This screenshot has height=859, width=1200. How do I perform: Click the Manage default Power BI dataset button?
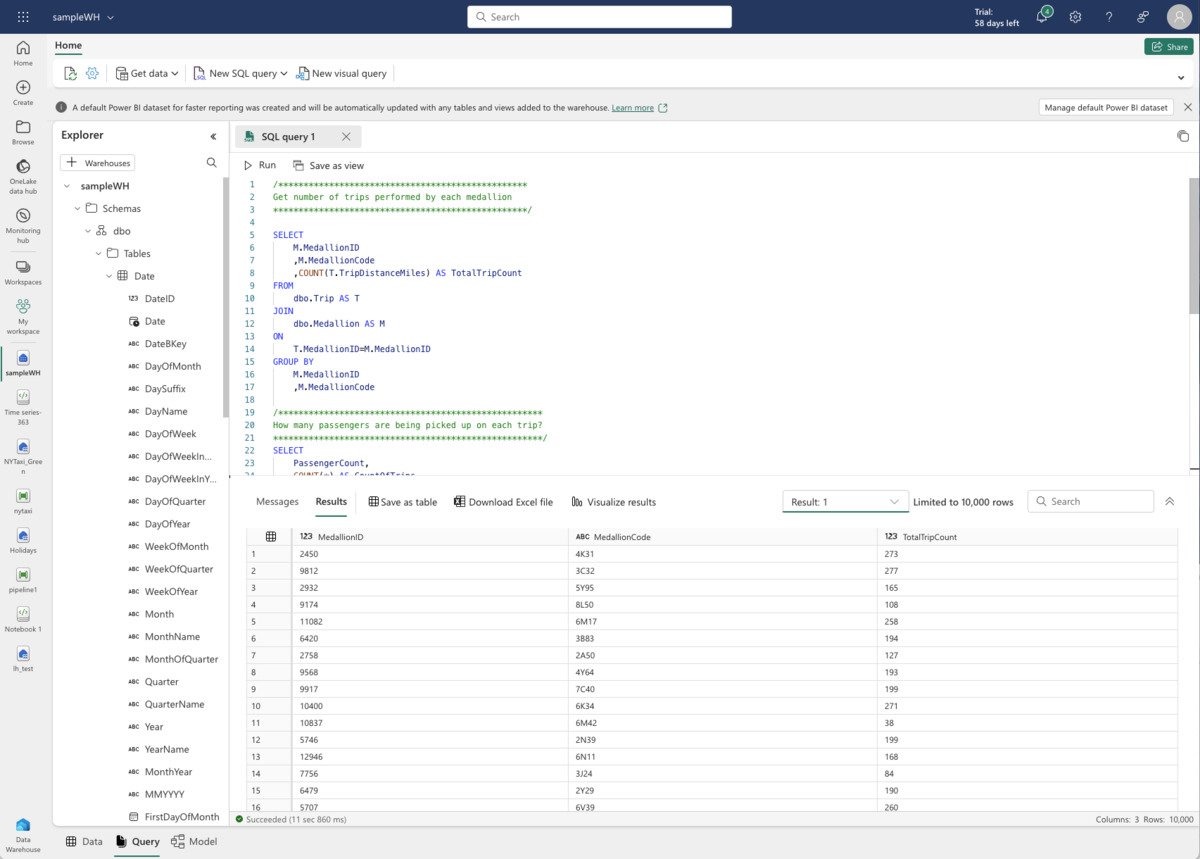(x=1106, y=107)
